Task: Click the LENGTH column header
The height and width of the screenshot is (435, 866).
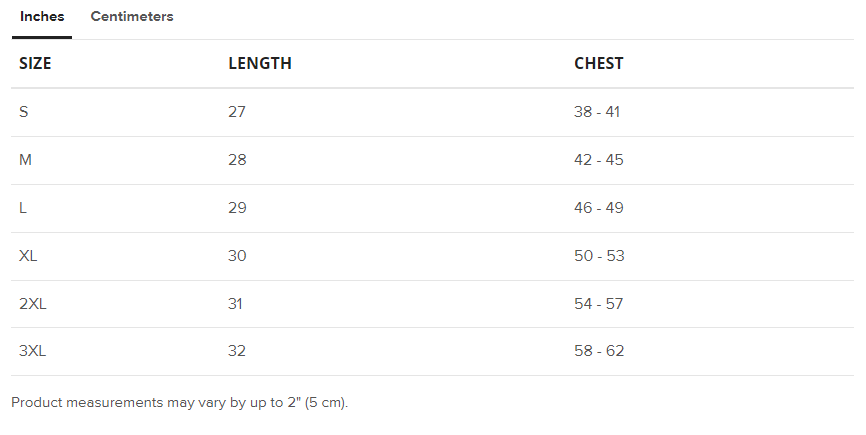Action: point(260,63)
